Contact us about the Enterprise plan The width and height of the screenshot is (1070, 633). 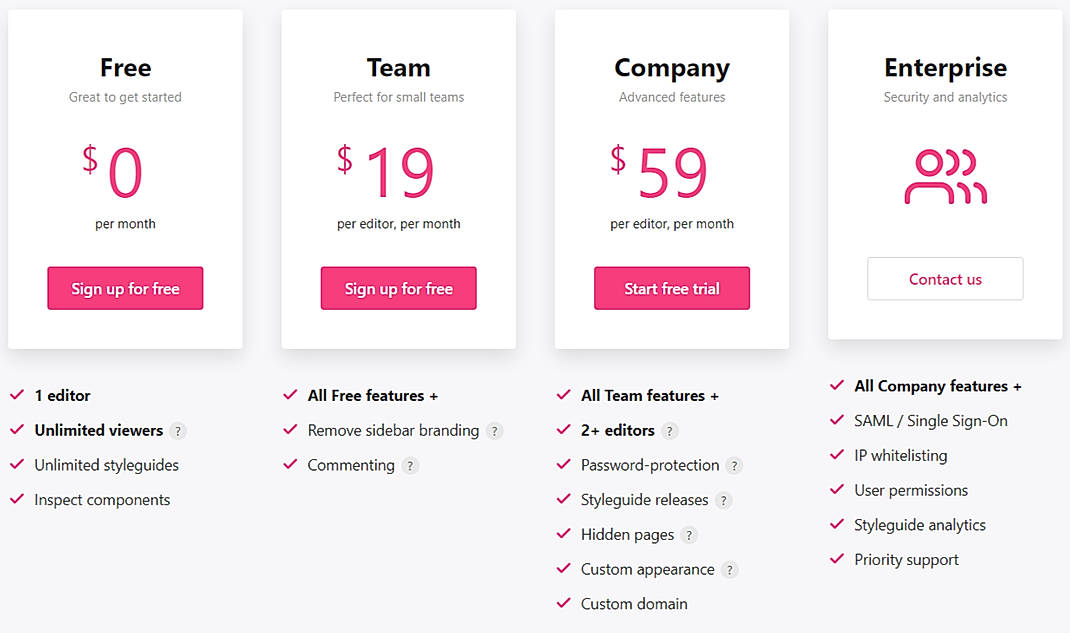pos(944,279)
